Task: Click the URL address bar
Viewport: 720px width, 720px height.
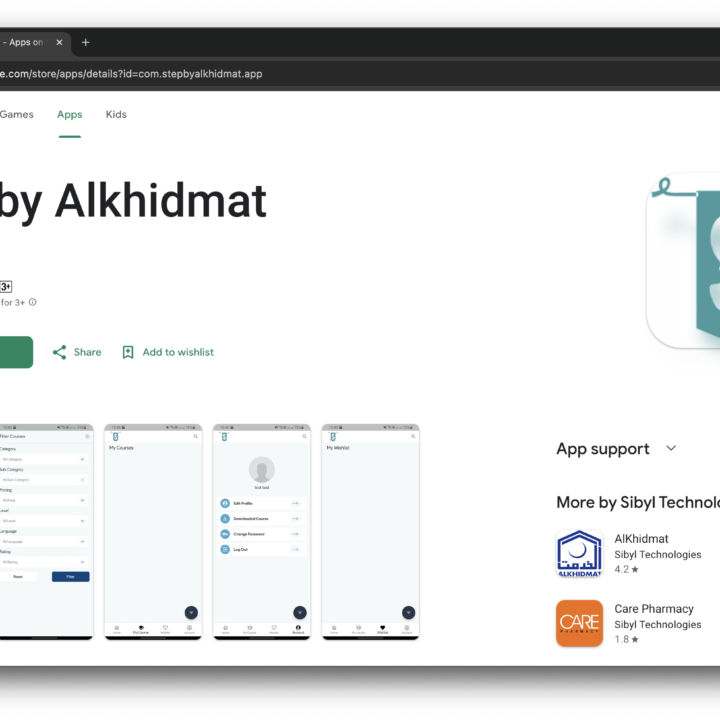Action: [x=360, y=74]
